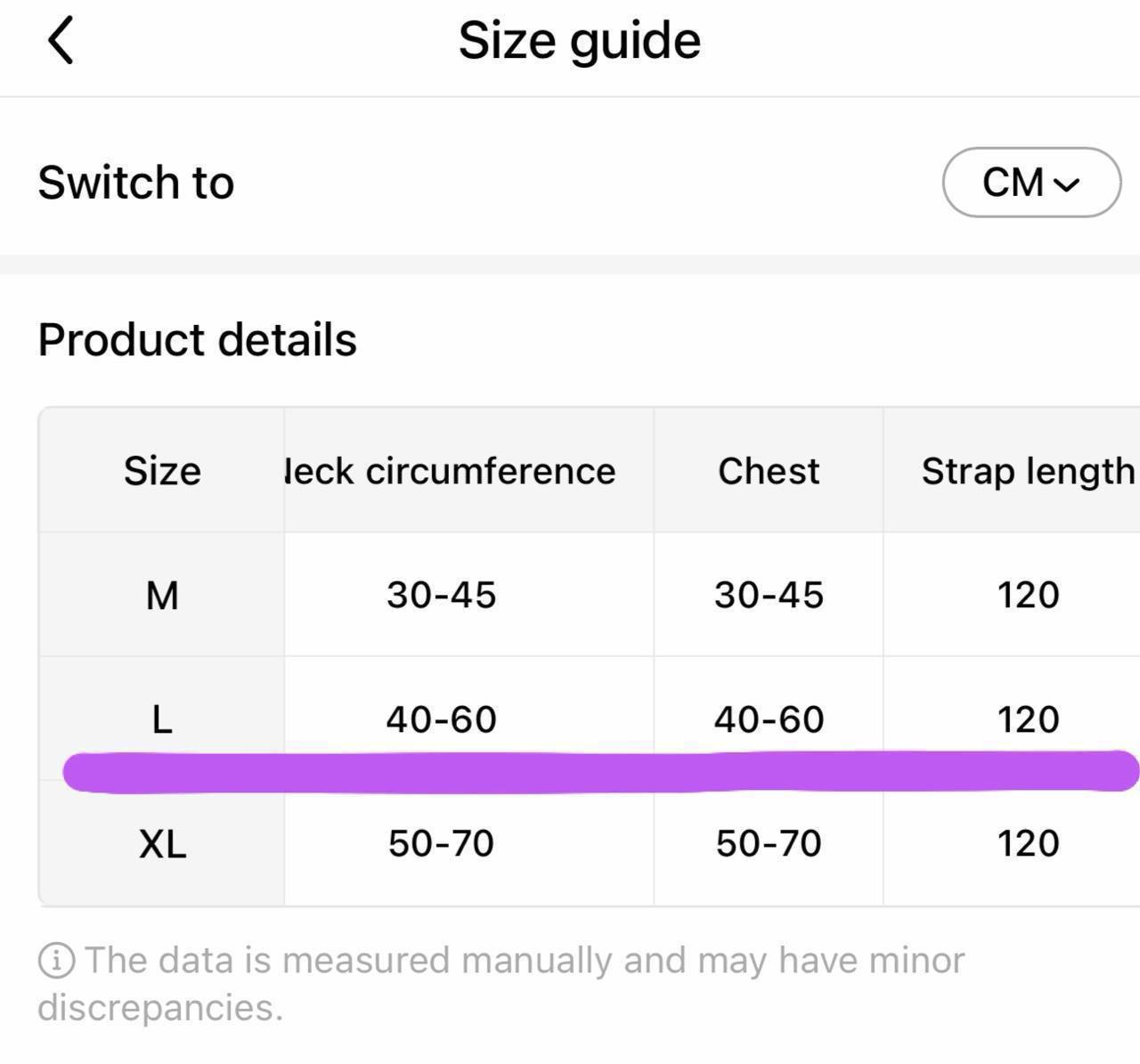1140x1064 pixels.
Task: Click the Chest column header
Action: pos(769,471)
